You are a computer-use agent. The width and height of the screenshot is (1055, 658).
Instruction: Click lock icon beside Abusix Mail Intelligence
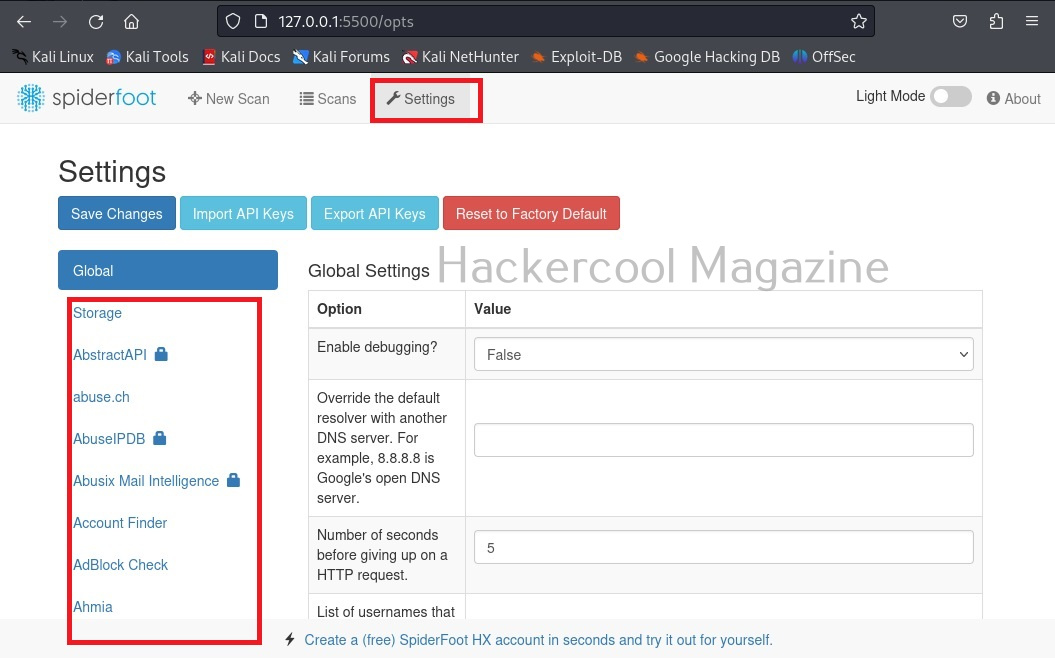[x=233, y=480]
